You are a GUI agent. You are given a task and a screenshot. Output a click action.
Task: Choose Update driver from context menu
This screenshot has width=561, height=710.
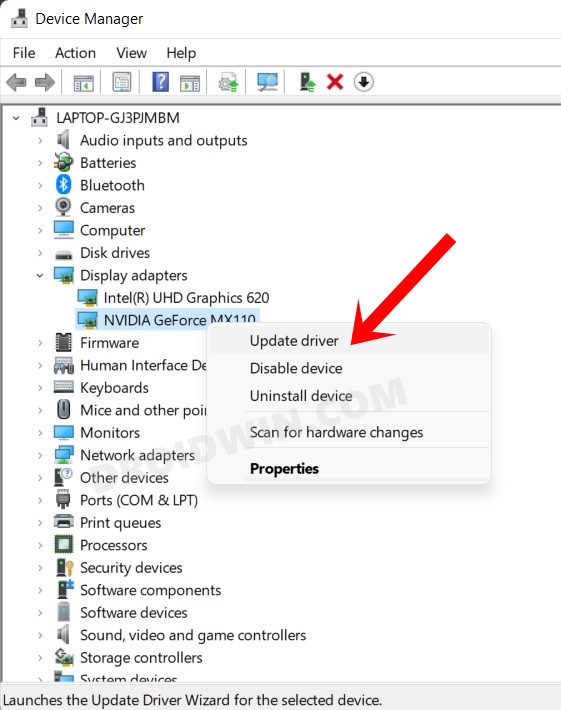click(x=349, y=341)
